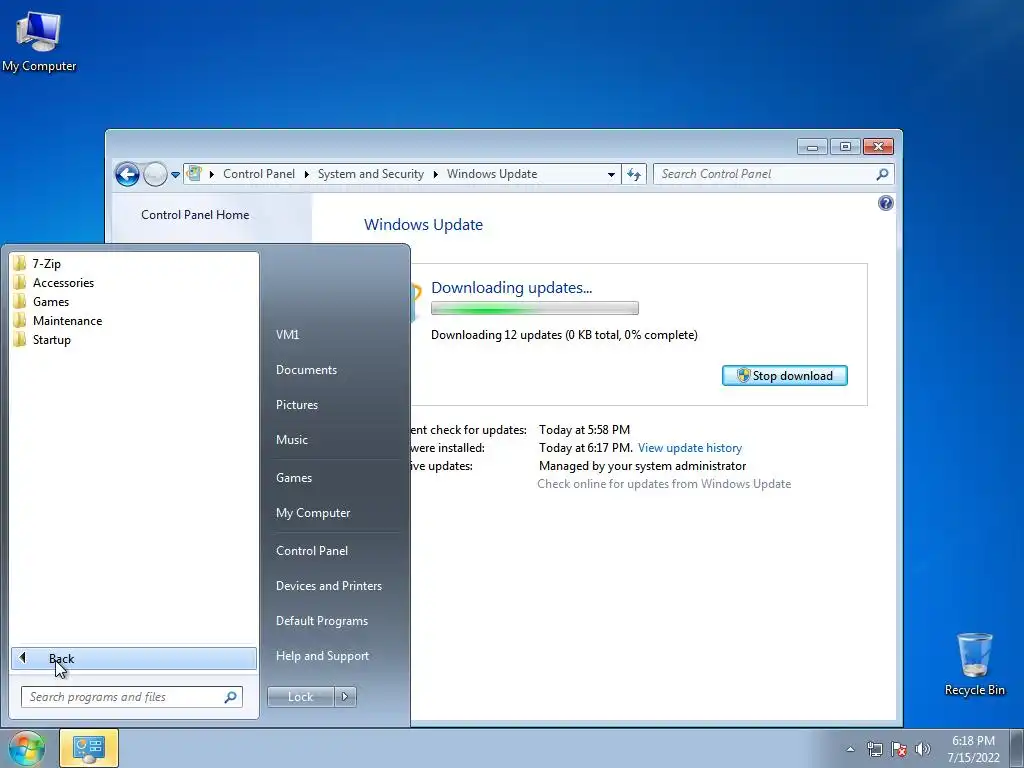Click the Windows Start orb
Viewport: 1024px width, 768px height.
coord(26,748)
